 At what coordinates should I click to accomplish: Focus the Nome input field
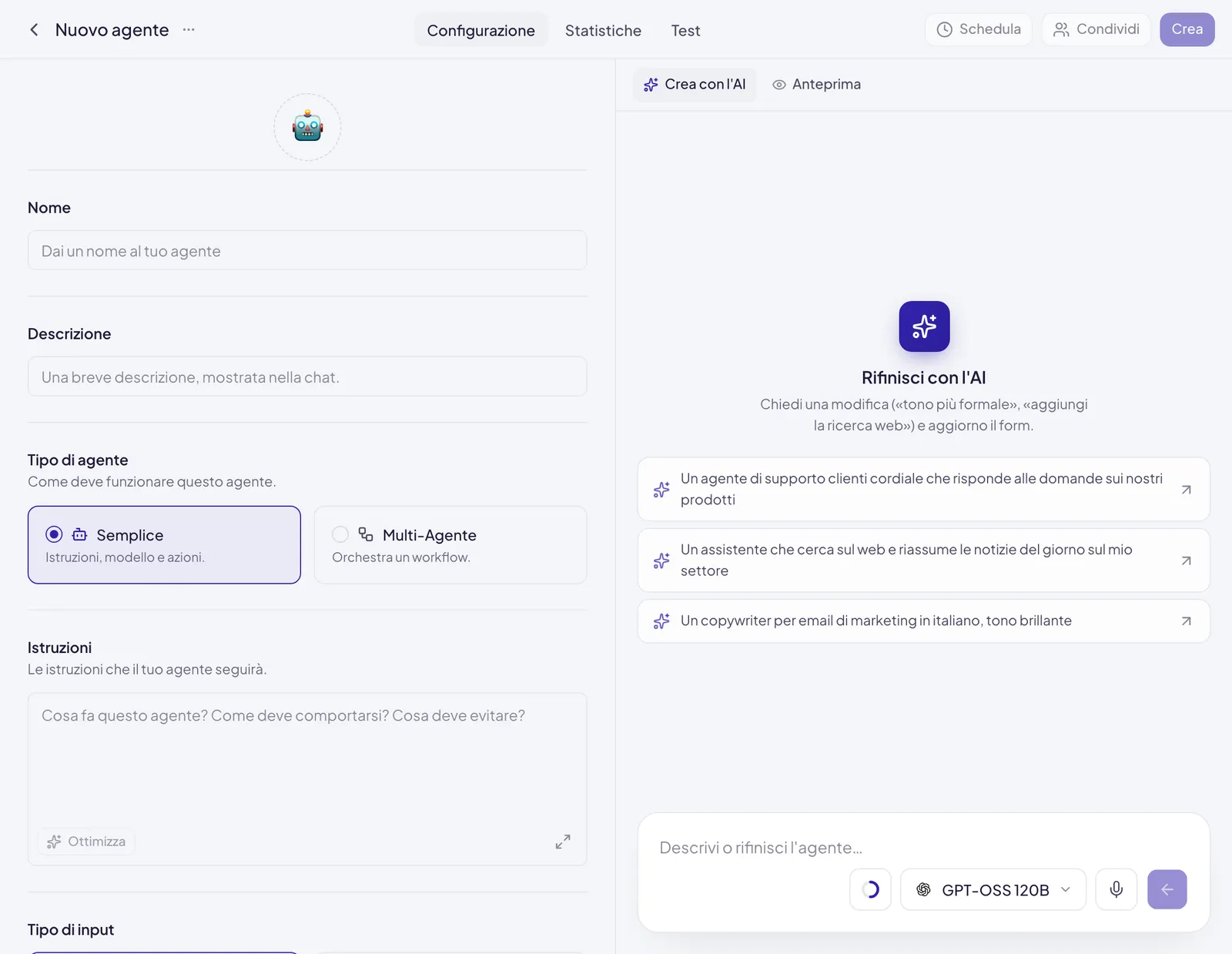point(307,250)
